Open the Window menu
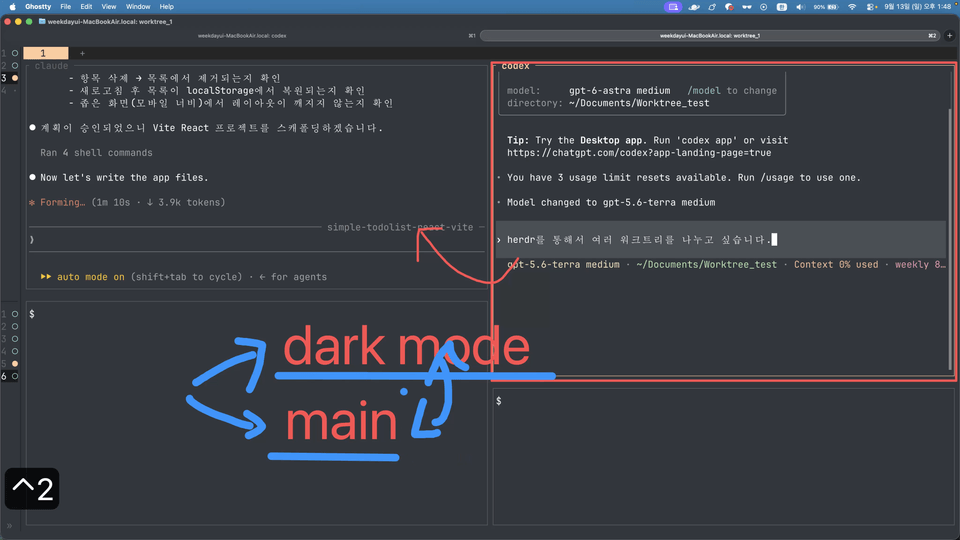960x540 pixels. [x=138, y=7]
